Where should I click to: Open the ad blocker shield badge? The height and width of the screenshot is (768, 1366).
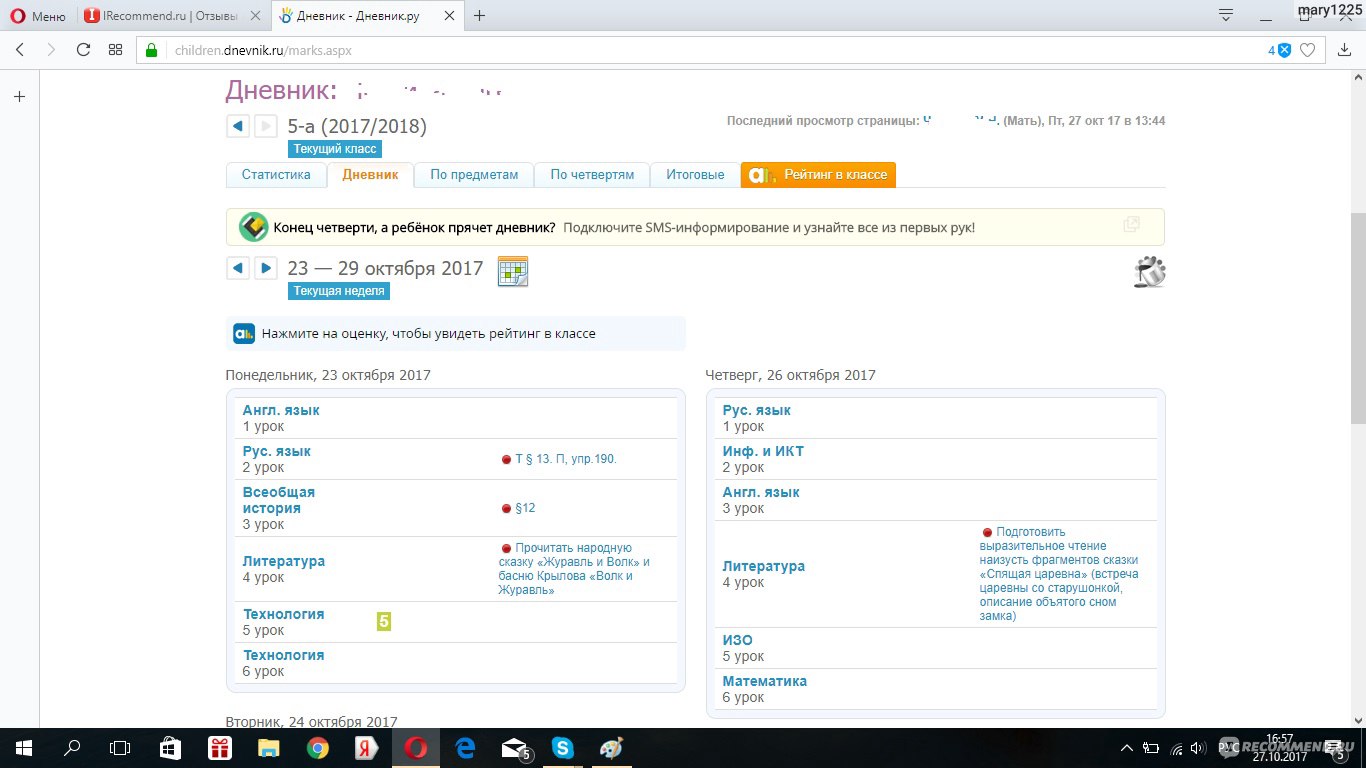(x=1280, y=50)
